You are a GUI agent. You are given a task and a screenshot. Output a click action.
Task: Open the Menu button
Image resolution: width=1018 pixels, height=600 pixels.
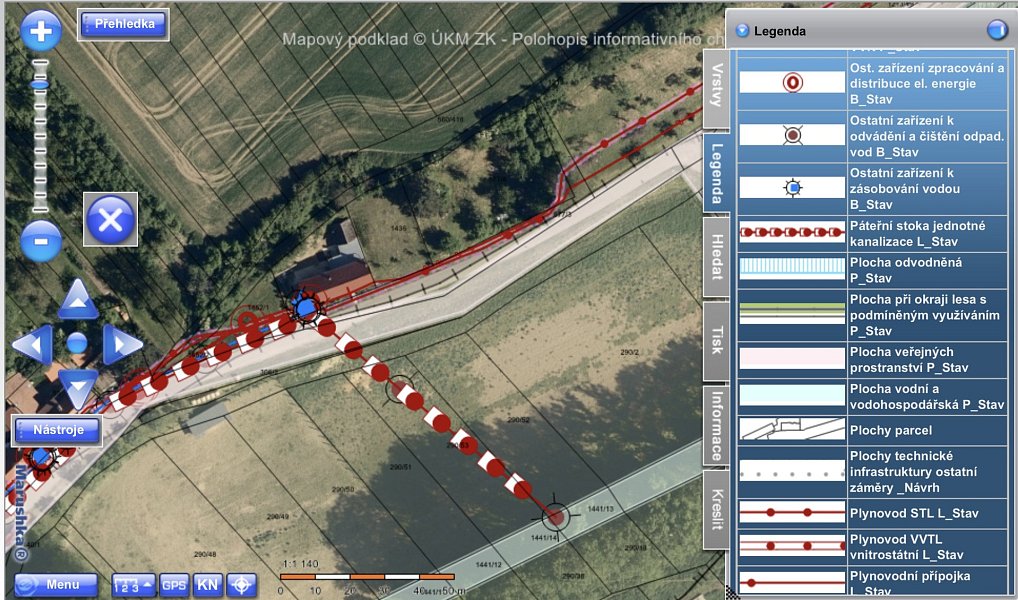tap(56, 585)
